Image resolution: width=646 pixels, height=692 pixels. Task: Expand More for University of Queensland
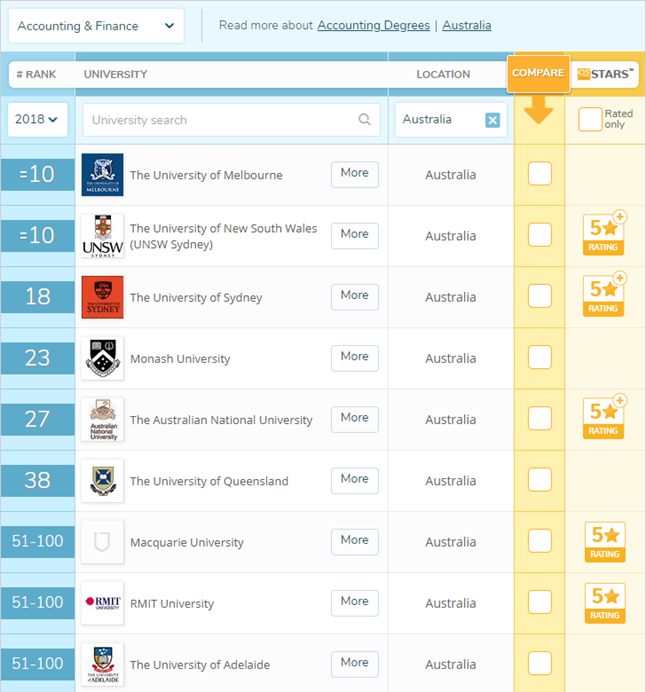tap(355, 479)
